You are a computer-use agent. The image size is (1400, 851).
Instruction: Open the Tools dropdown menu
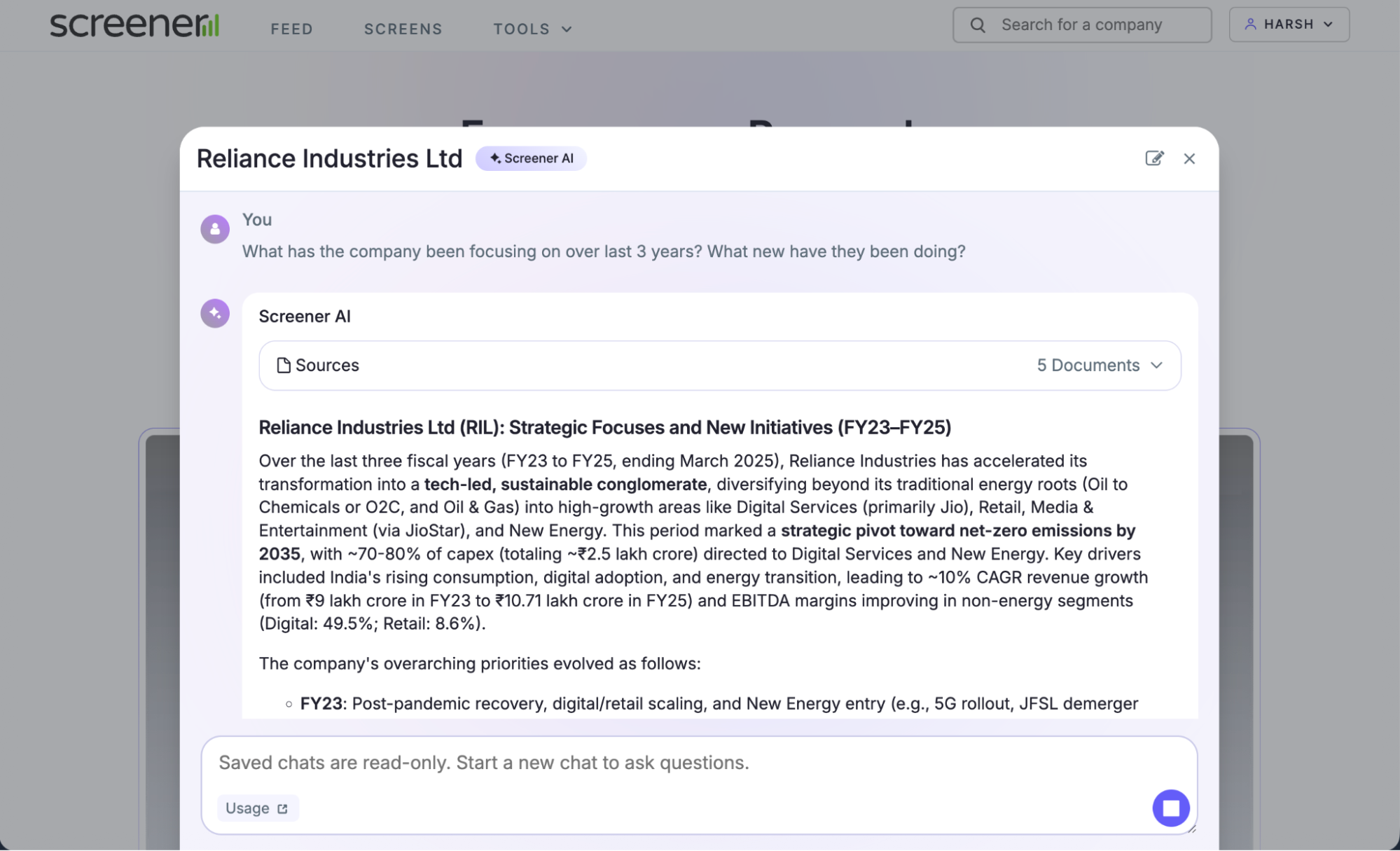coord(532,29)
